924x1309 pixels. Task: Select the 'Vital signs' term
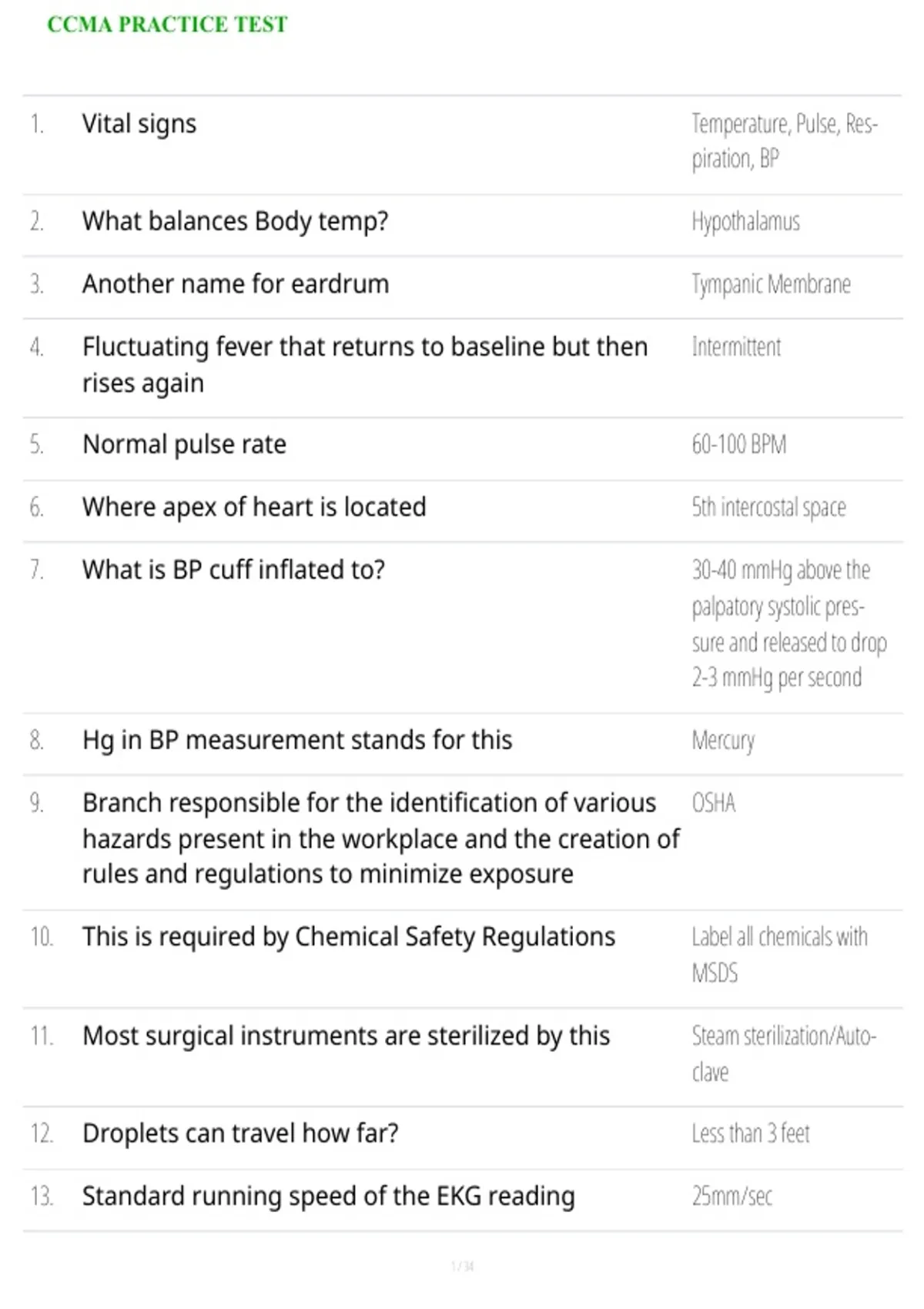tap(139, 124)
